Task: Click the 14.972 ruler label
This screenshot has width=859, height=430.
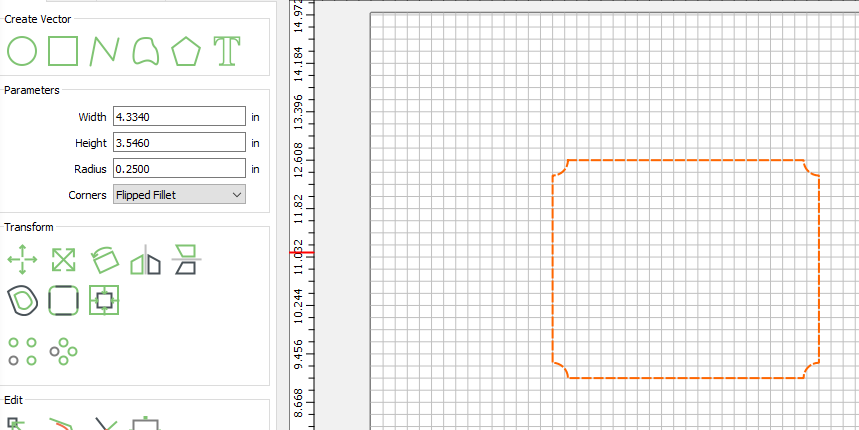Action: click(299, 16)
